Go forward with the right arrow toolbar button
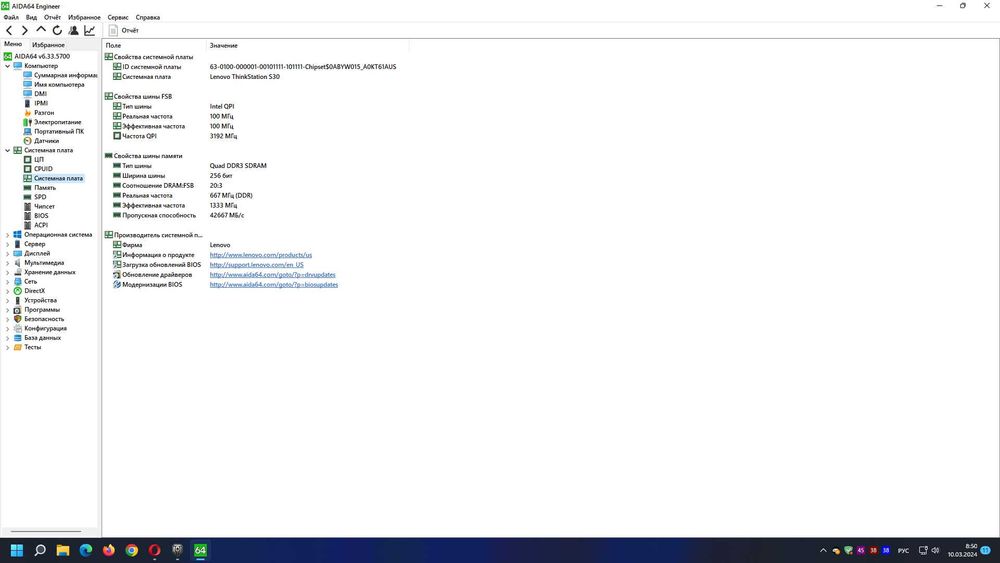Image resolution: width=1000 pixels, height=563 pixels. [x=25, y=30]
